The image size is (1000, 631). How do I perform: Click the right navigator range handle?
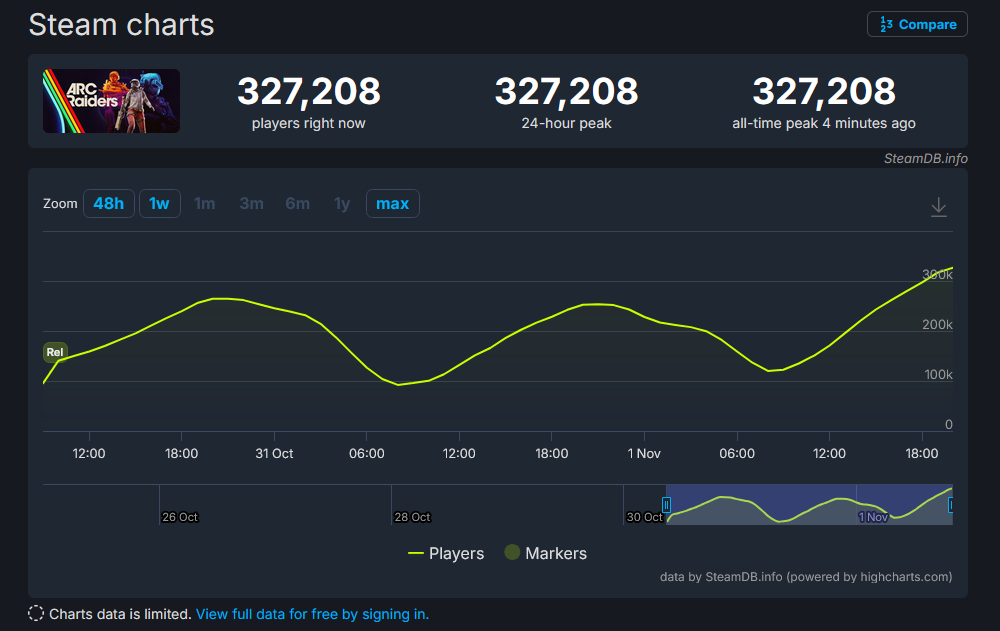coord(950,505)
